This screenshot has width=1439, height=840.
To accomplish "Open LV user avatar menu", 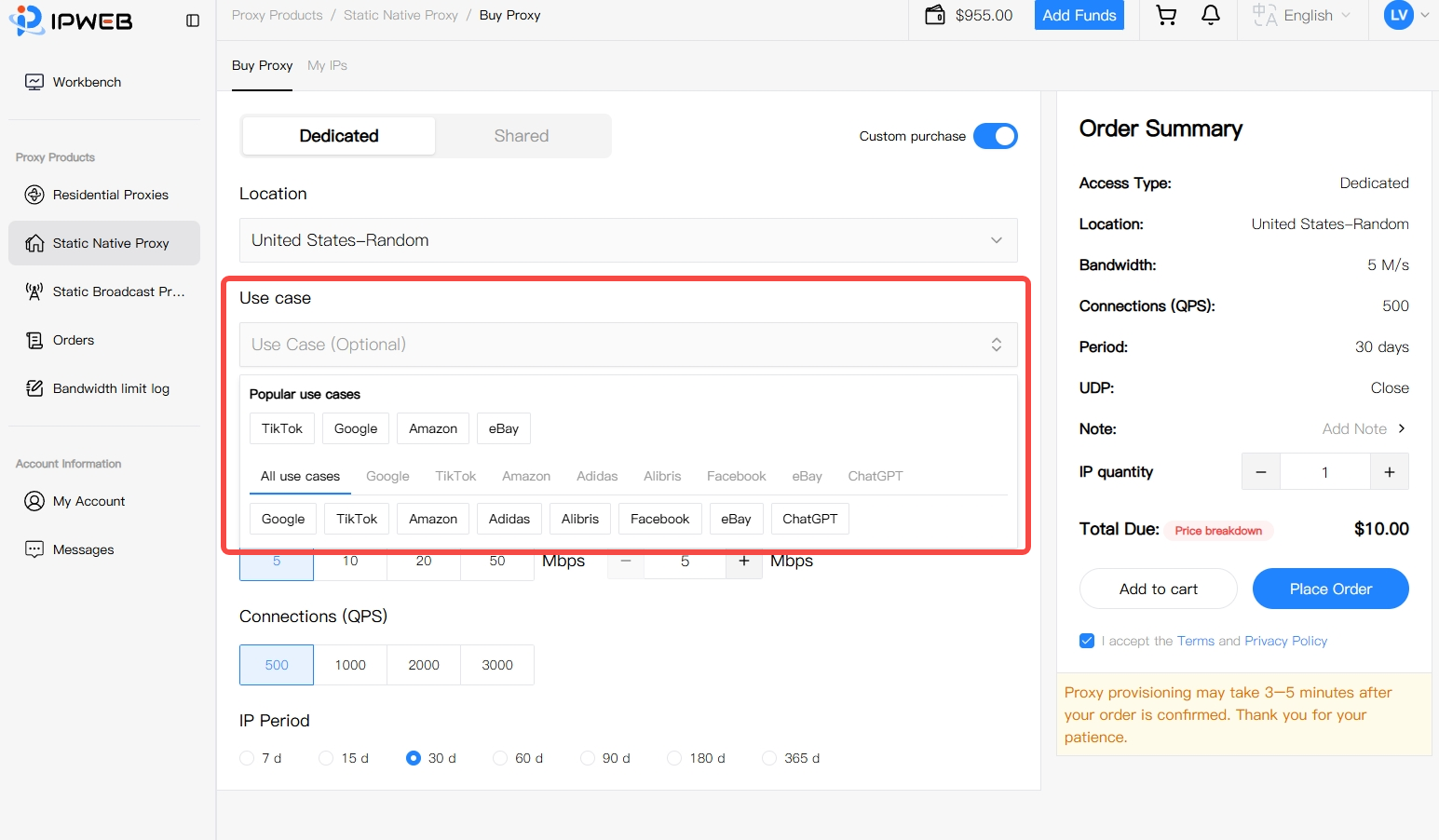I will 1399,15.
